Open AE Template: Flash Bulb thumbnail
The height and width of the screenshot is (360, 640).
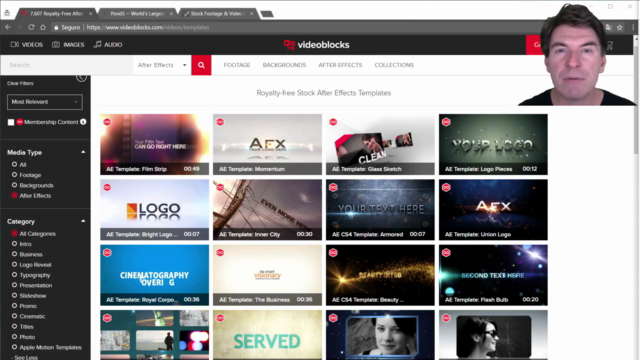point(493,275)
